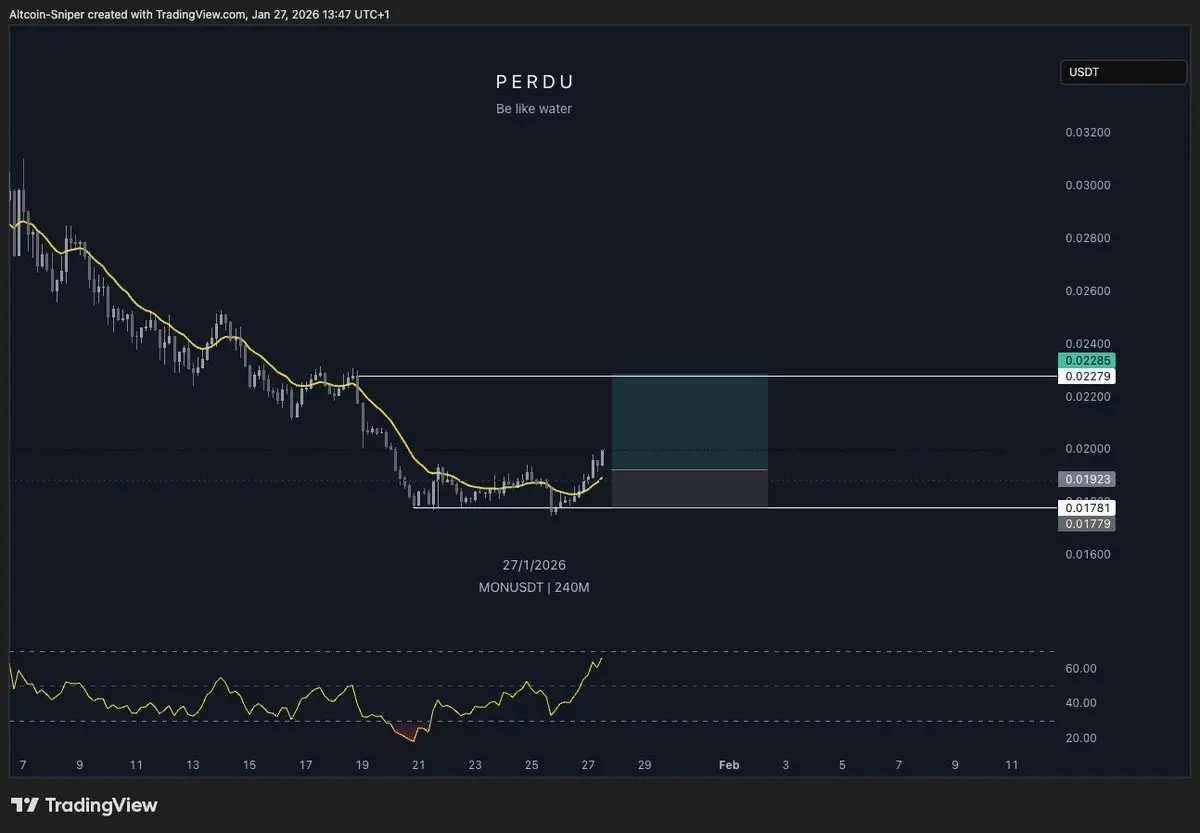Click the Feb label on time axis

729,765
